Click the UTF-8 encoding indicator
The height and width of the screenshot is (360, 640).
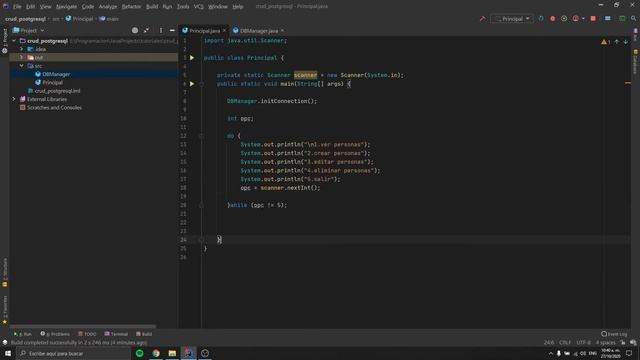[584, 342]
